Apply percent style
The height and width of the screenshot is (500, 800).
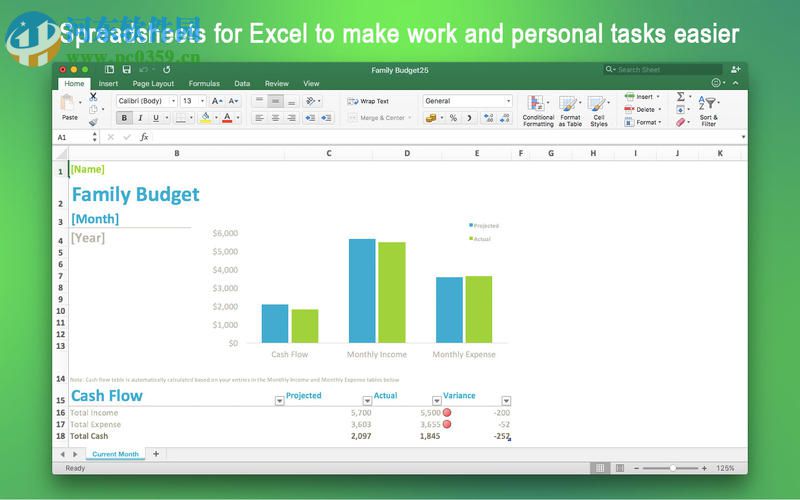tap(453, 118)
